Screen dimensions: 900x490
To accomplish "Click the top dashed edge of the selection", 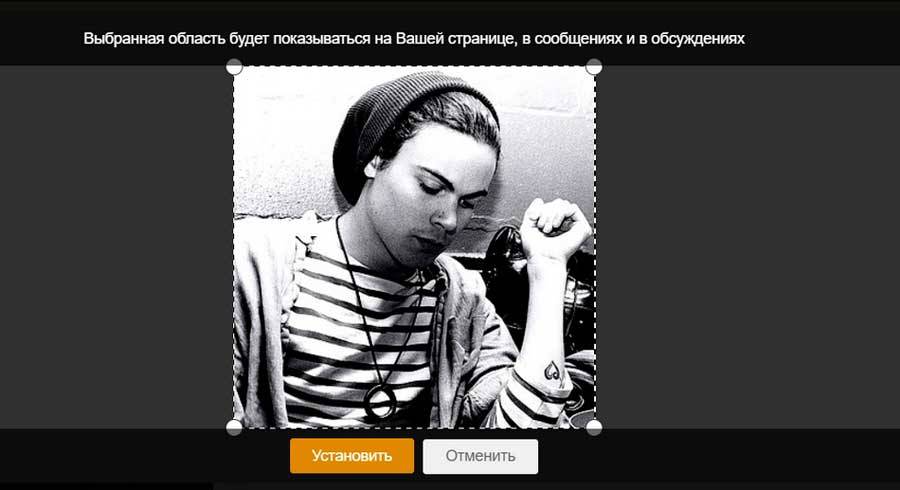I will (x=414, y=67).
